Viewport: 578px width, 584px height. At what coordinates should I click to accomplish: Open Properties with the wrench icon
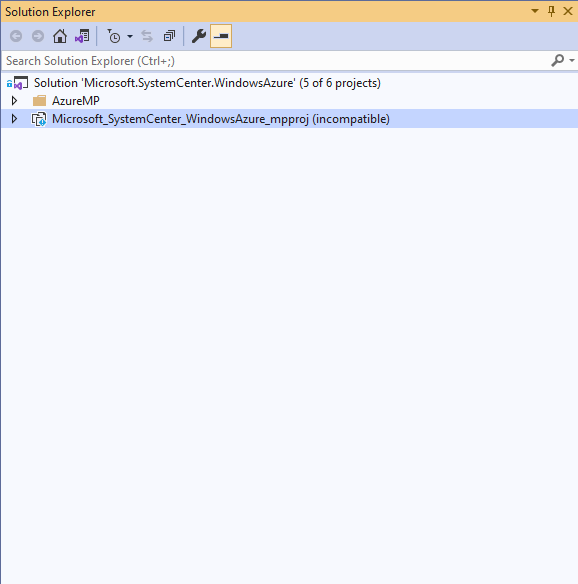click(x=199, y=36)
